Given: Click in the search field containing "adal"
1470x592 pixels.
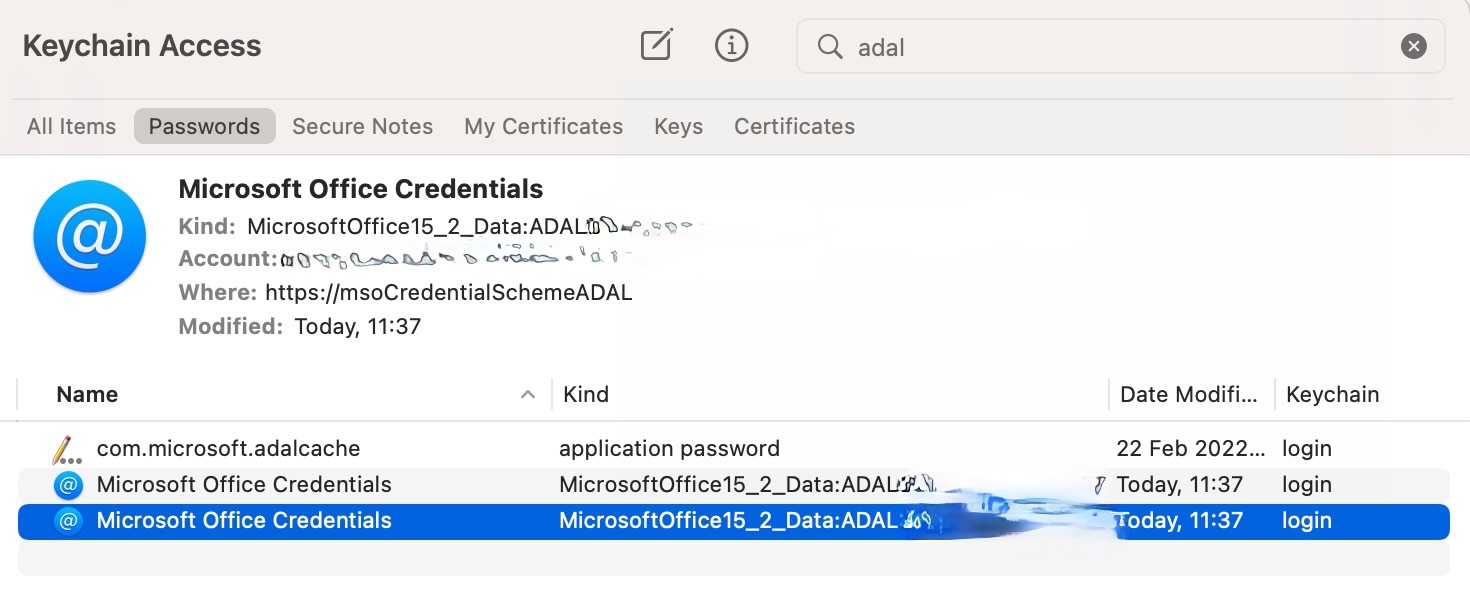Looking at the screenshot, I should pyautogui.click(x=1100, y=47).
